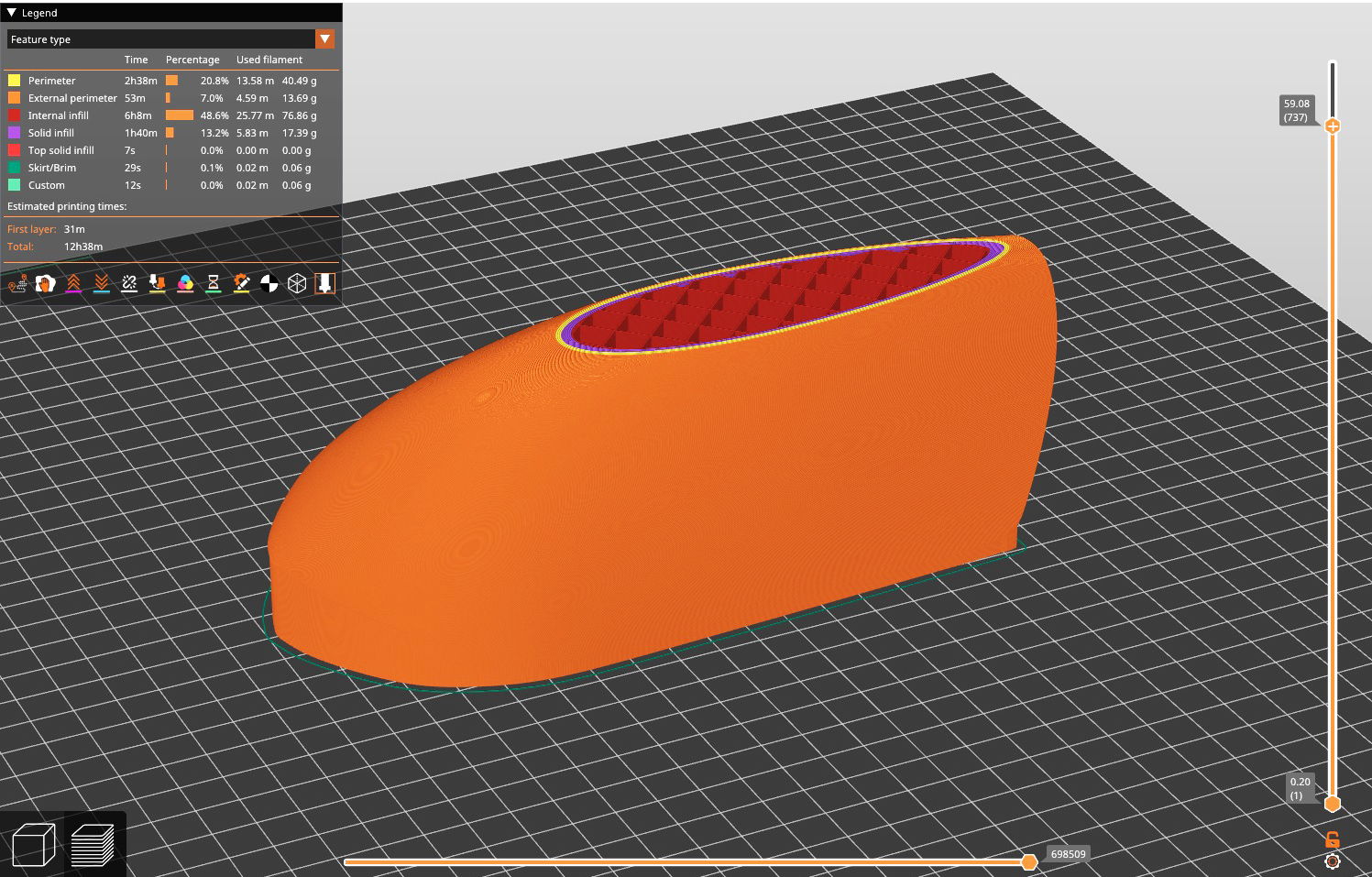
Task: Toggle retractions up-arrows icon
Action: coord(73,284)
